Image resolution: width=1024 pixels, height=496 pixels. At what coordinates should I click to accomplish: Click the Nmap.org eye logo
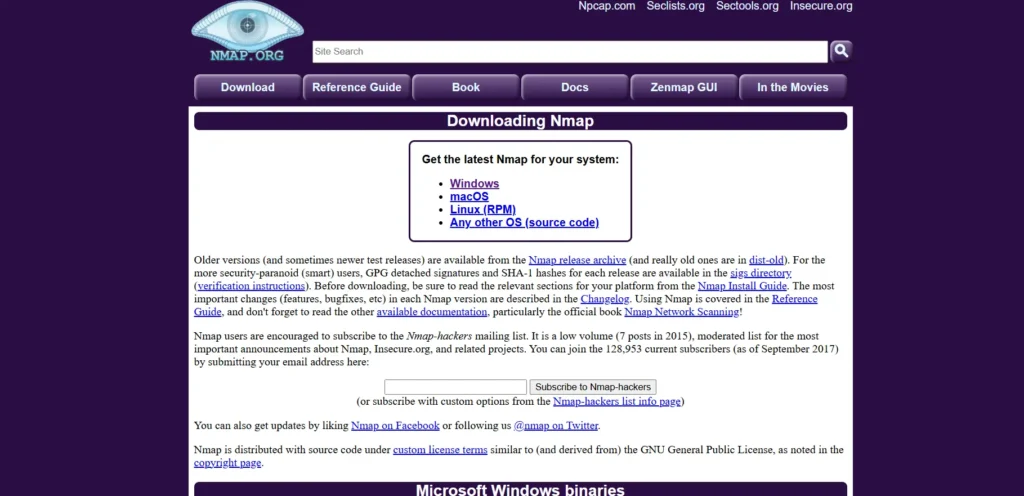pos(248,31)
